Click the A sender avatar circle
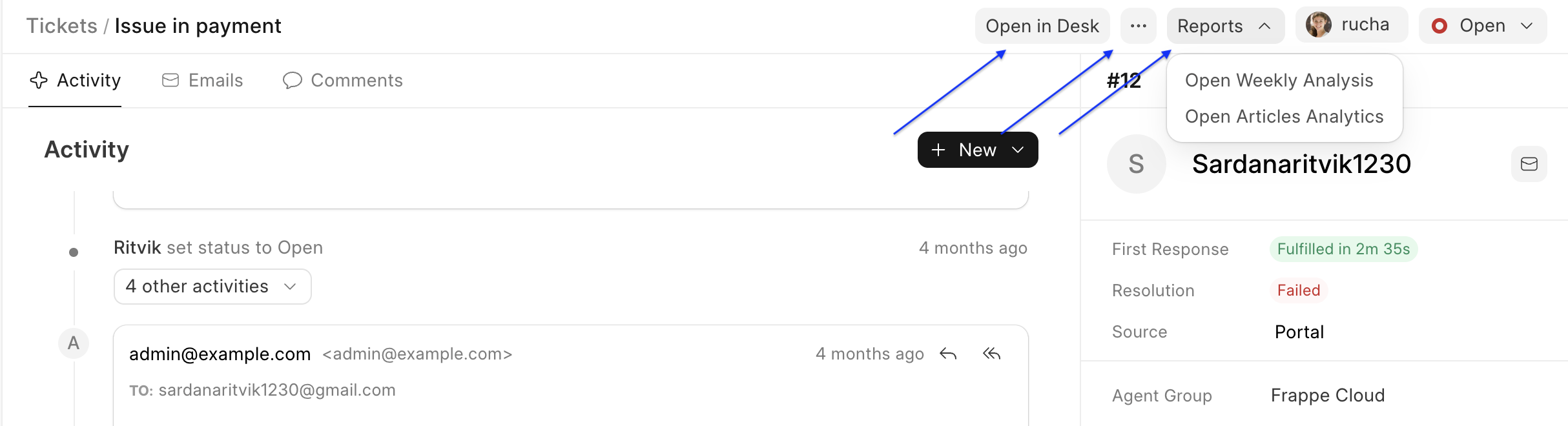This screenshot has height=426, width=1568. click(x=74, y=343)
